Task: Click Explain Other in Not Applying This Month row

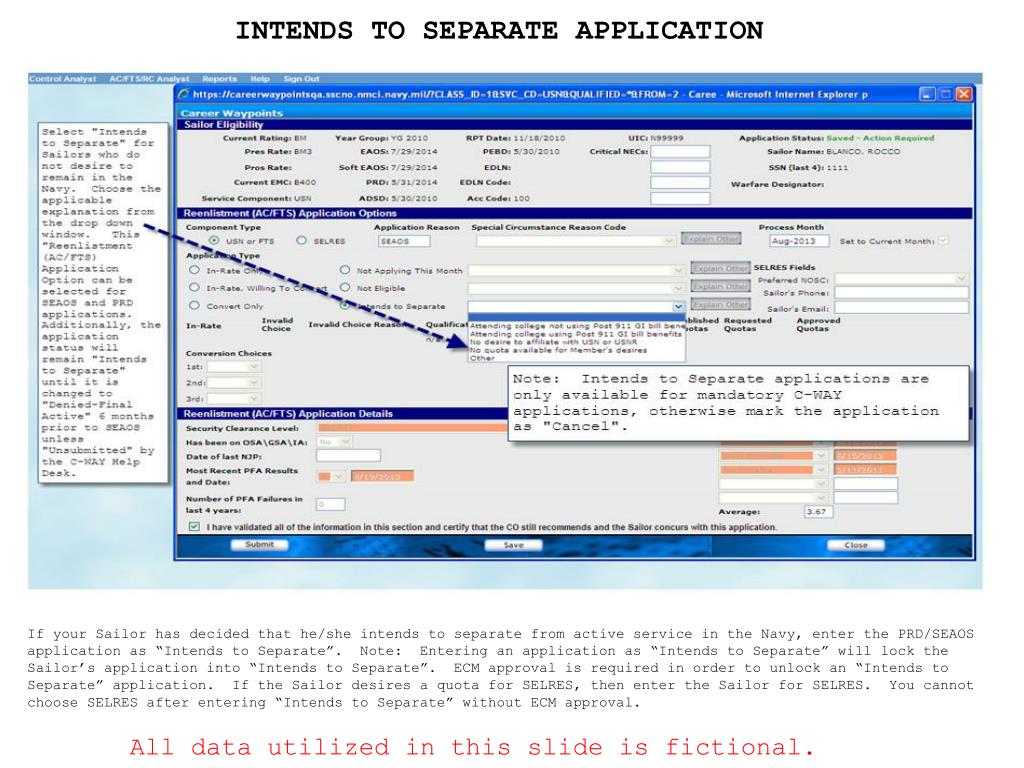Action: 720,268
